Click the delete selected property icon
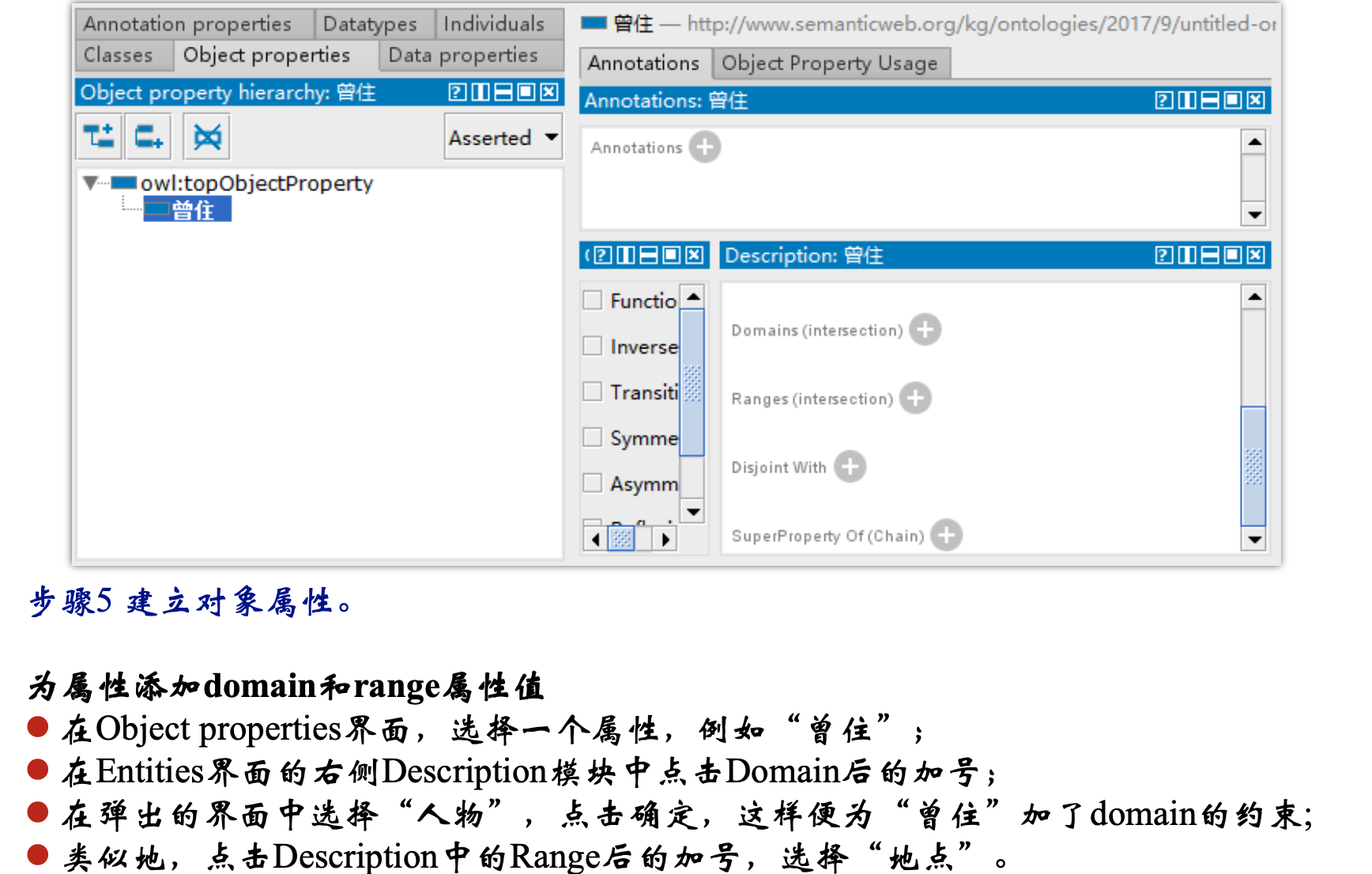 coord(207,137)
